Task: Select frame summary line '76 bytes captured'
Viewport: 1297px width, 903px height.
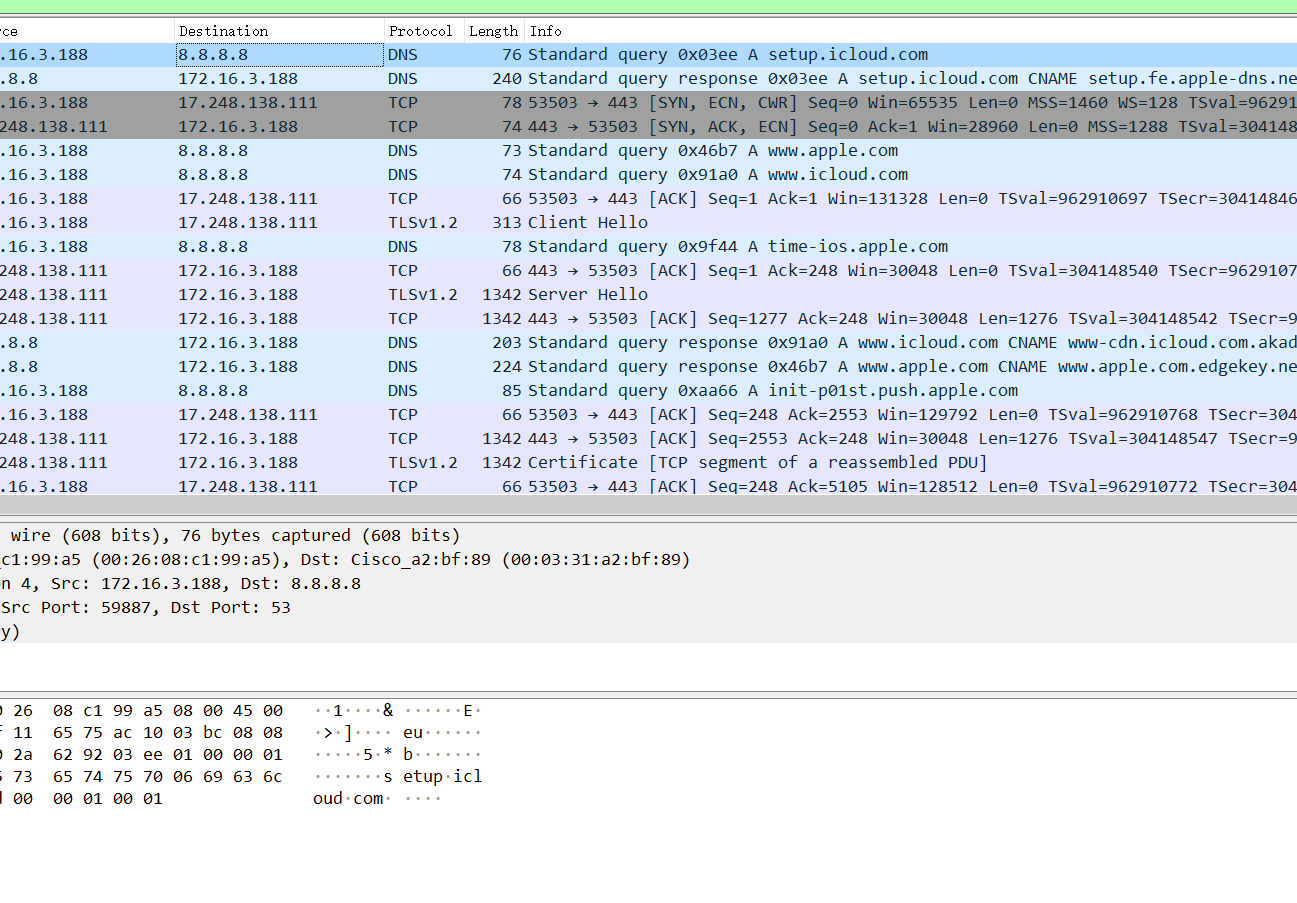Action: [648, 536]
